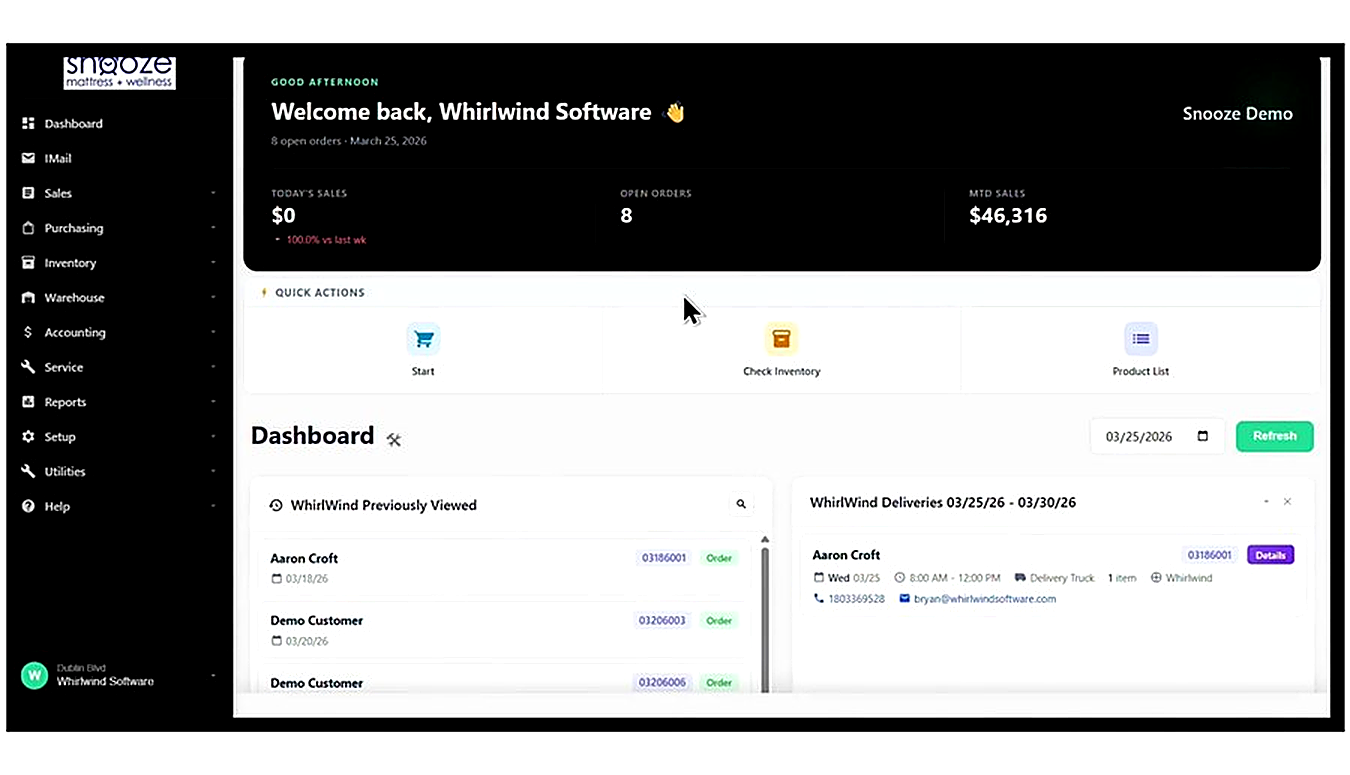Click the shopping cart Start icon
This screenshot has width=1350, height=775.
click(x=424, y=339)
